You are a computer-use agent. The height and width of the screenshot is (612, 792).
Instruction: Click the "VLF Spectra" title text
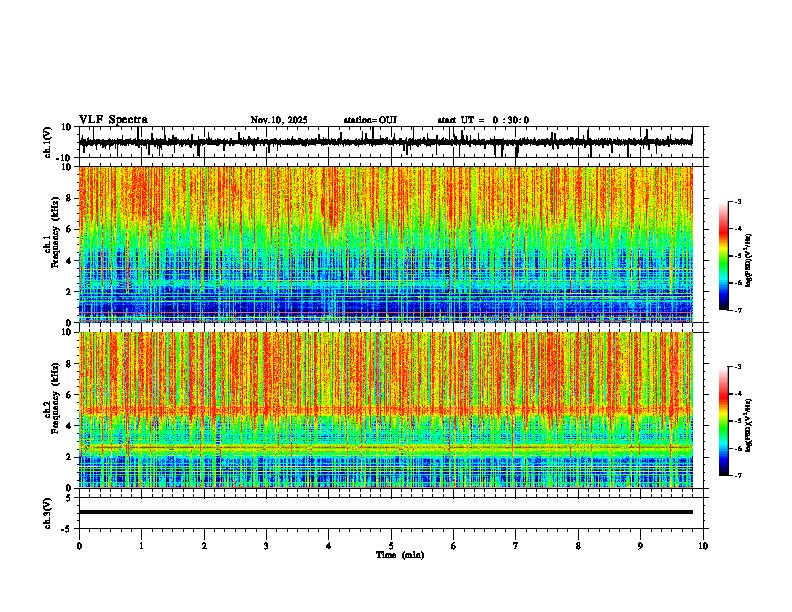113,120
